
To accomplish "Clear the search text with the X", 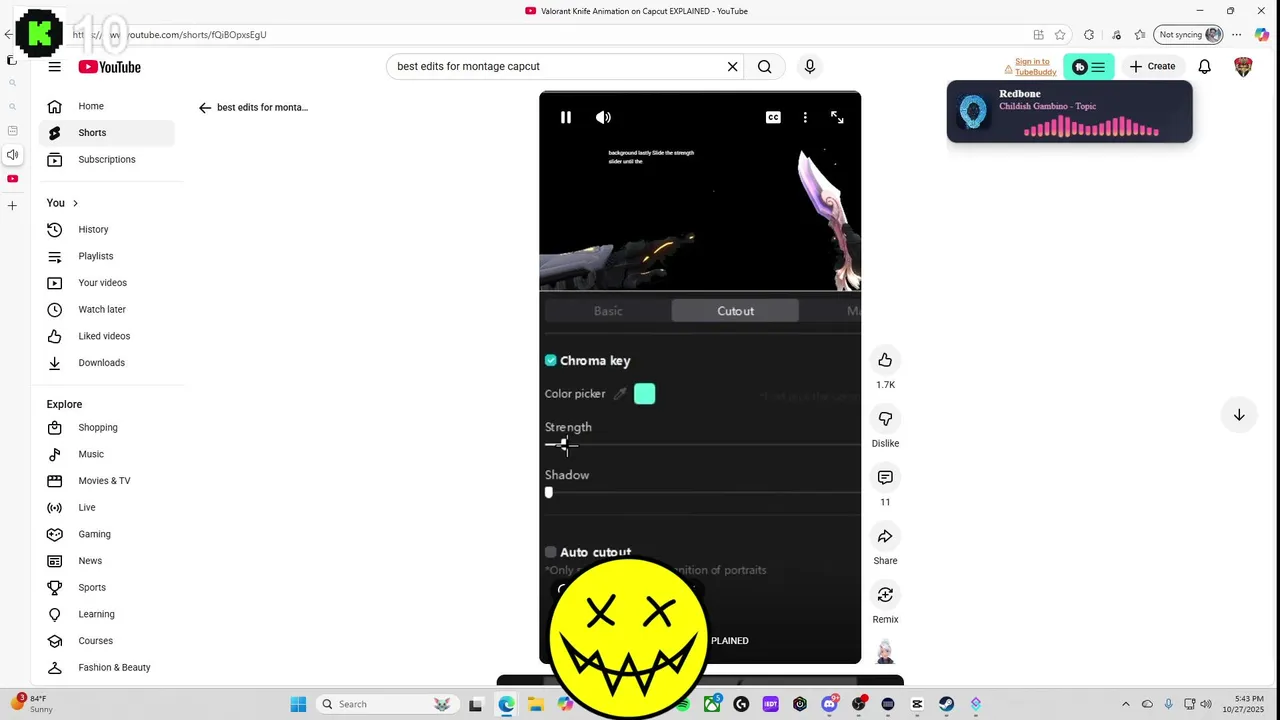I will pos(732,66).
